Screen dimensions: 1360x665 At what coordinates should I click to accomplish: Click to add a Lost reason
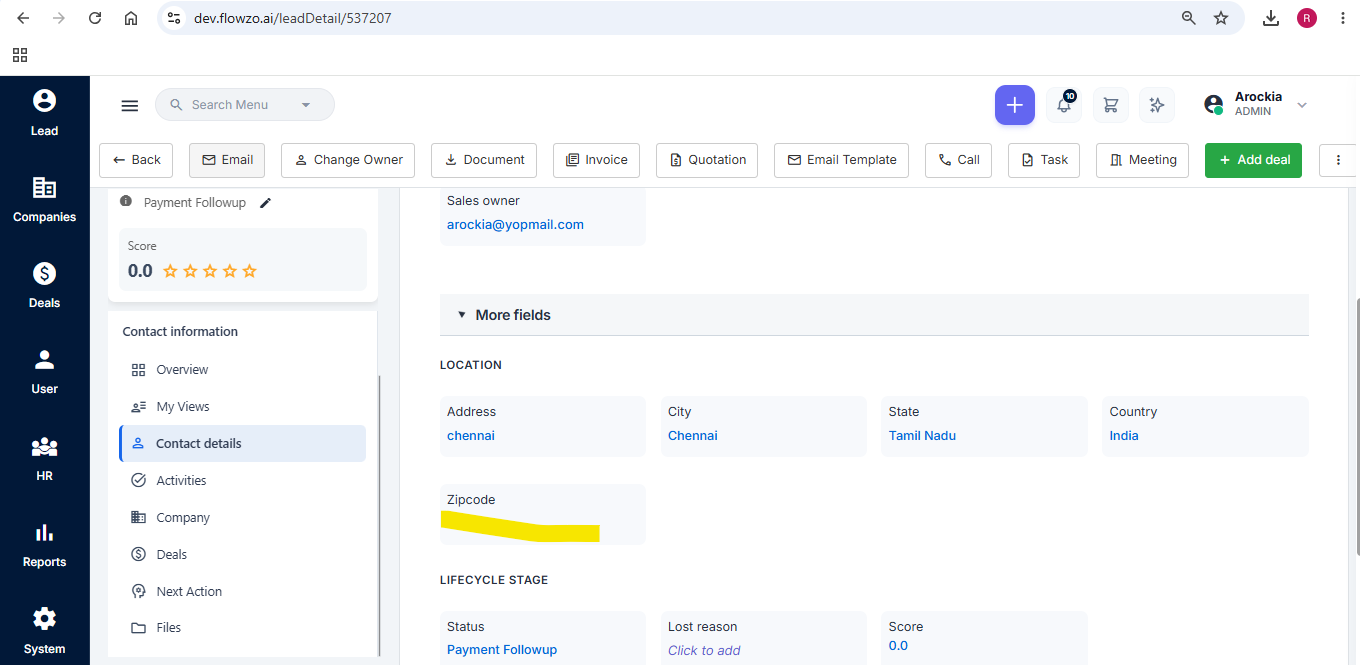[704, 651]
